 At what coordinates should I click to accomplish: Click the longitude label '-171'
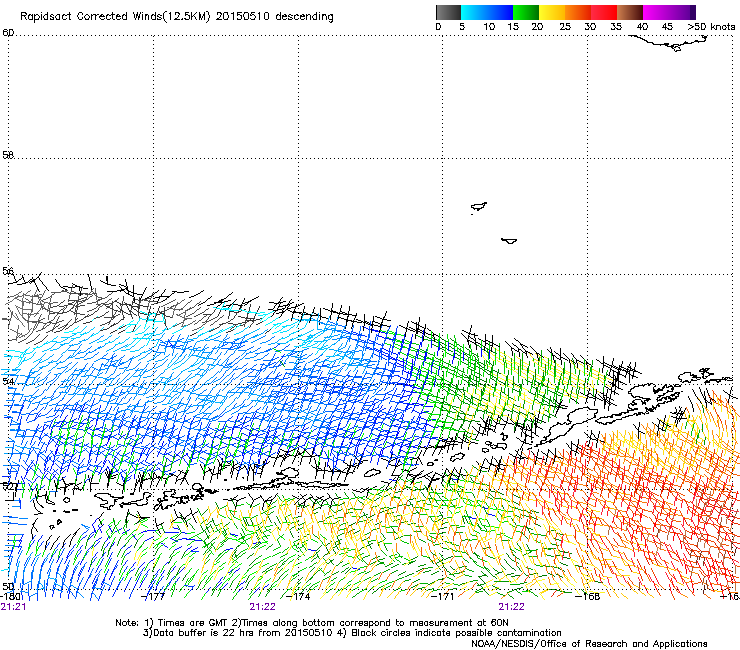(x=443, y=597)
